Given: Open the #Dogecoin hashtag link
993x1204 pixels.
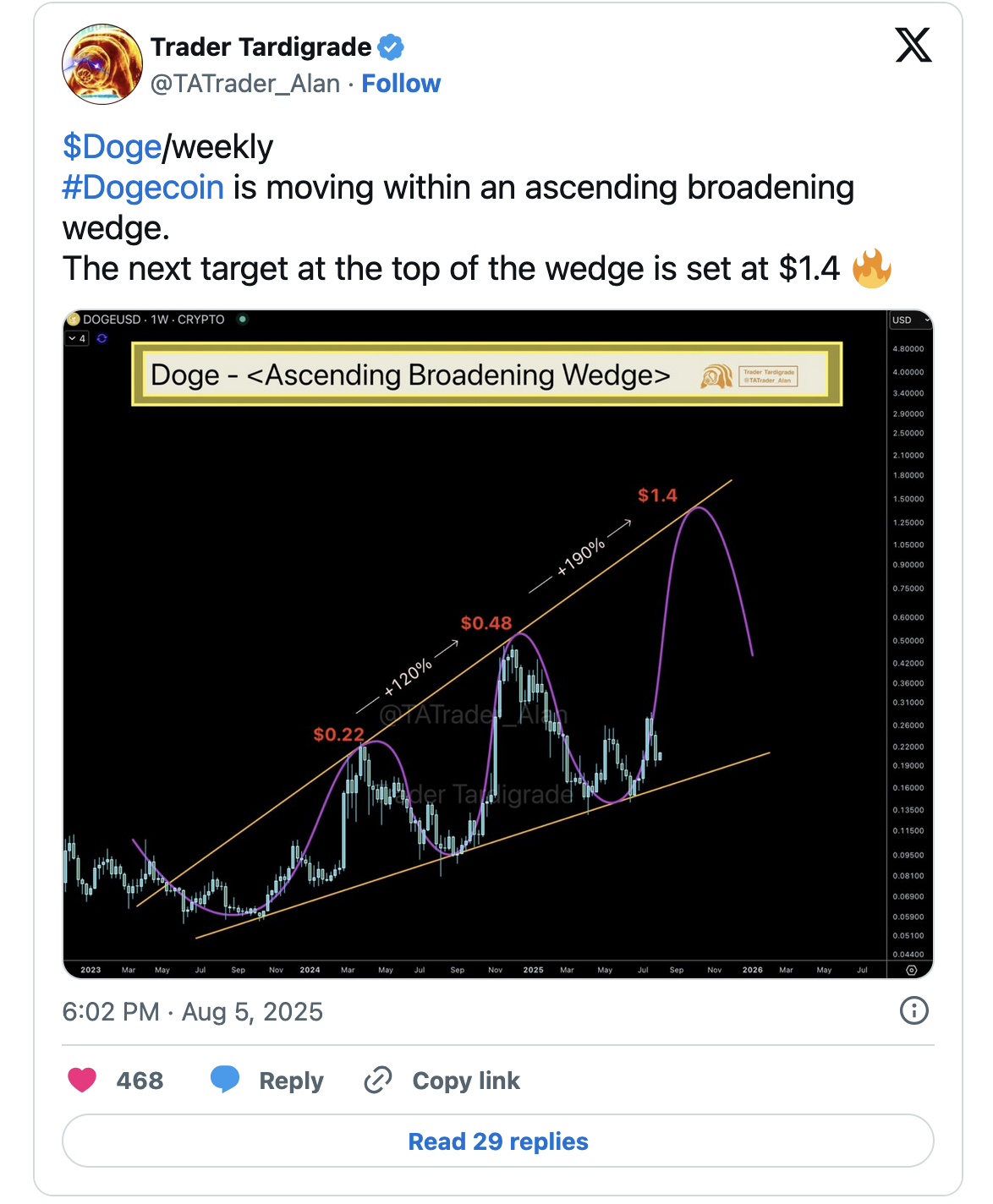Looking at the screenshot, I should pyautogui.click(x=143, y=188).
